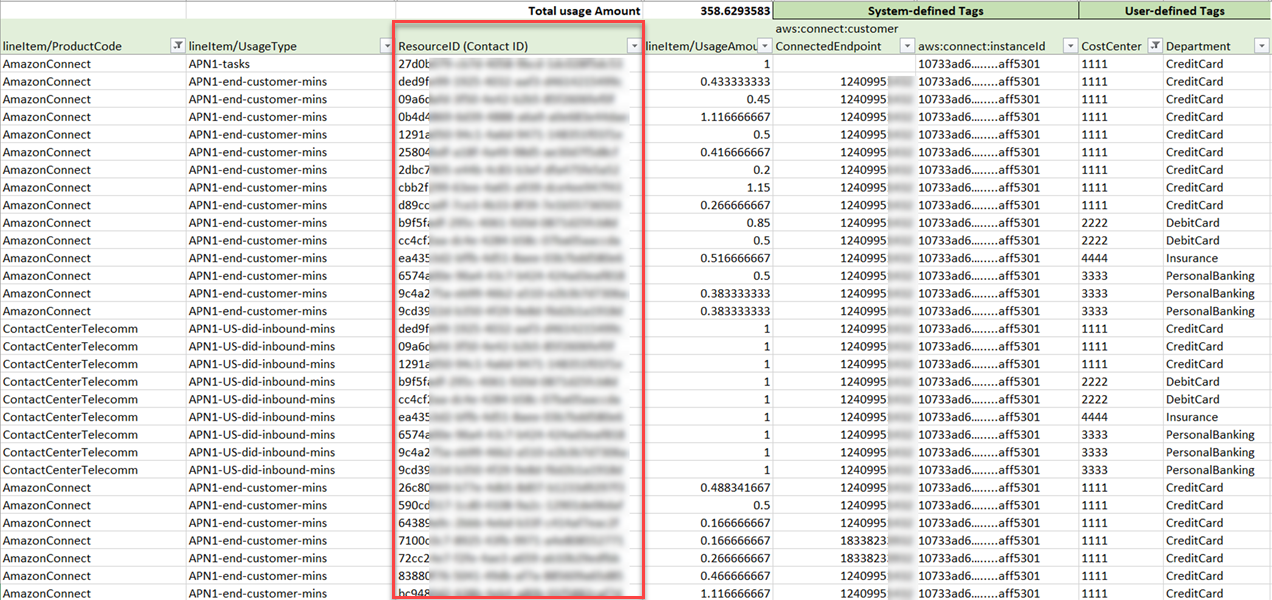Click the lineItem/UsageAmount filter arrow
Viewport: 1272px width, 600px height.
[767, 45]
